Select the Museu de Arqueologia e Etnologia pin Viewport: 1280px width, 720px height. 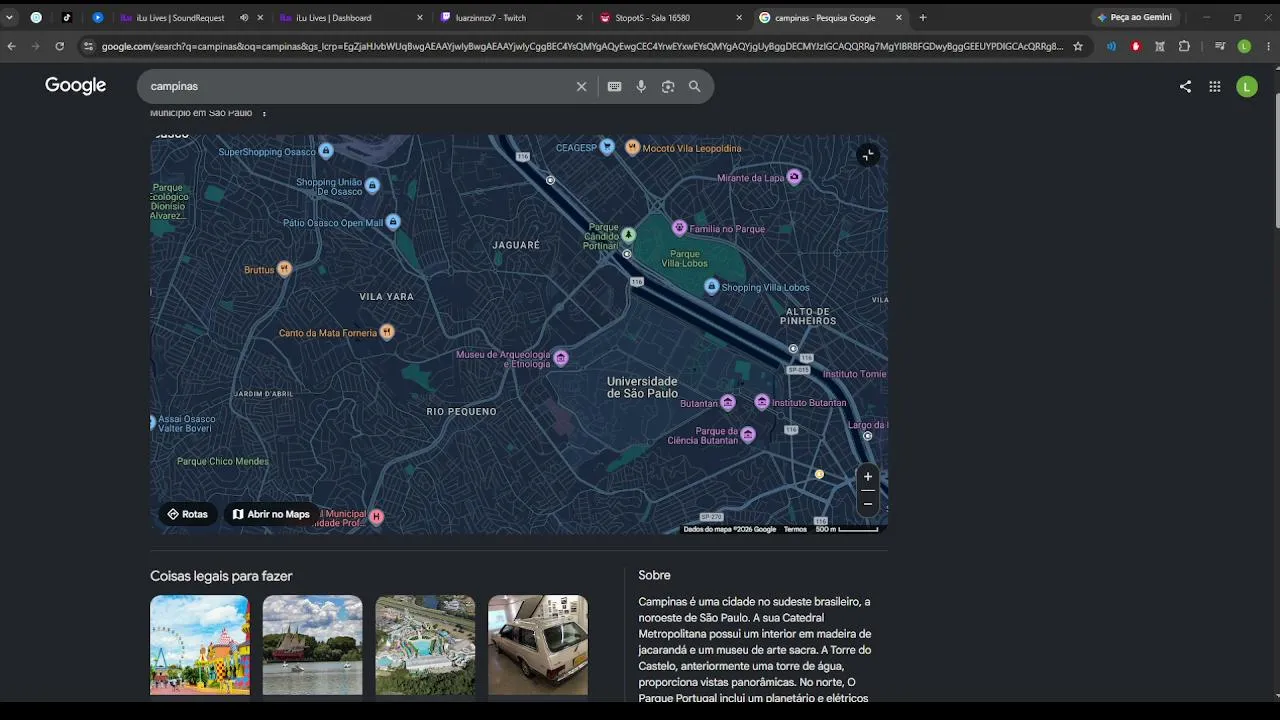pos(561,358)
